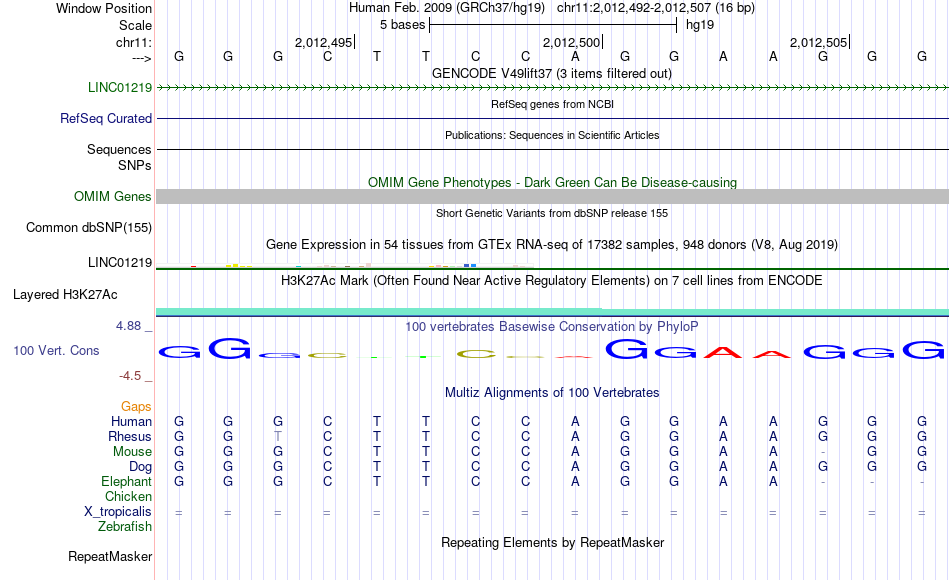The image size is (950, 580).
Task: Click the SNPs track label
Action: pyautogui.click(x=135, y=165)
